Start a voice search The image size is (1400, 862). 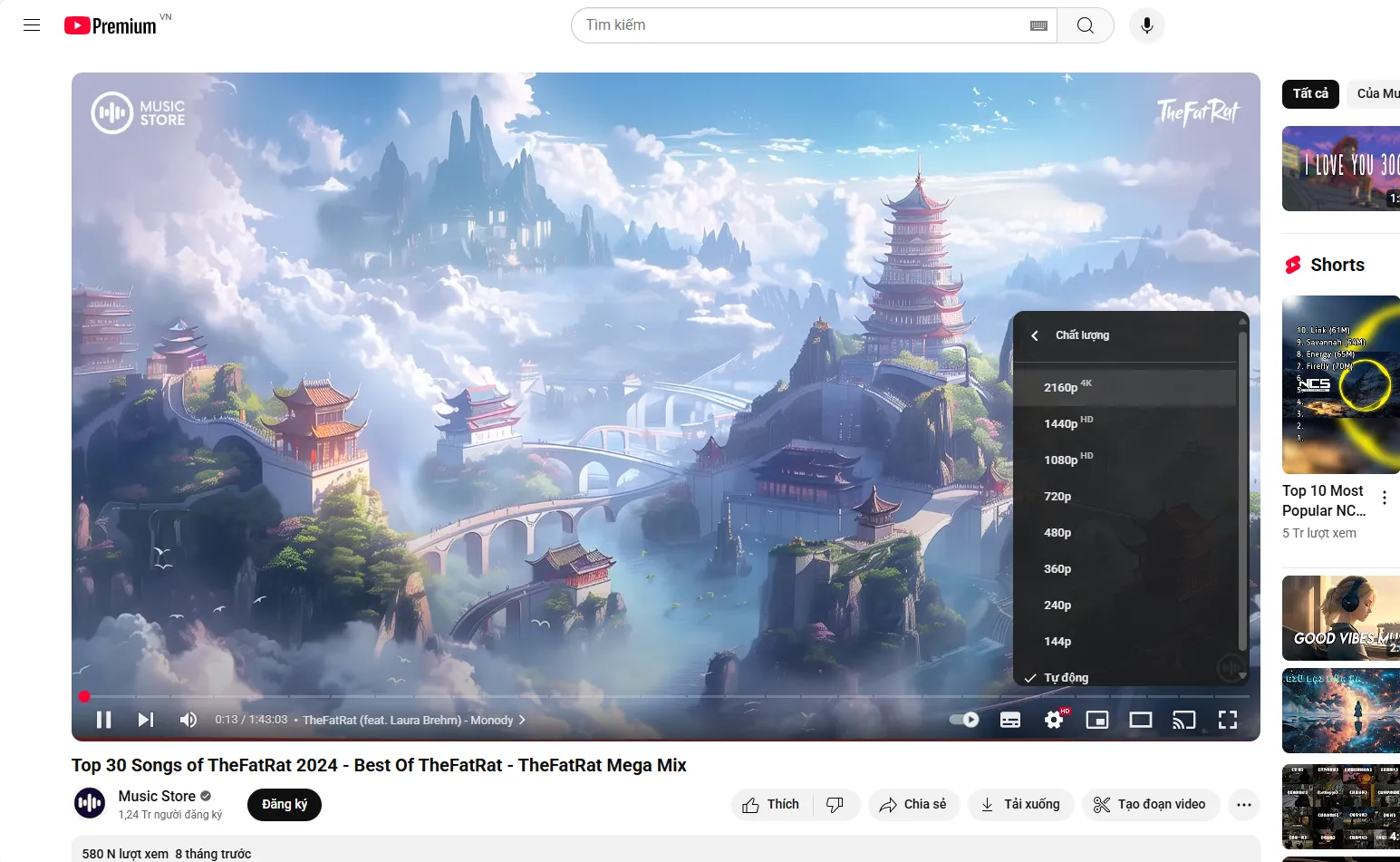[1146, 24]
